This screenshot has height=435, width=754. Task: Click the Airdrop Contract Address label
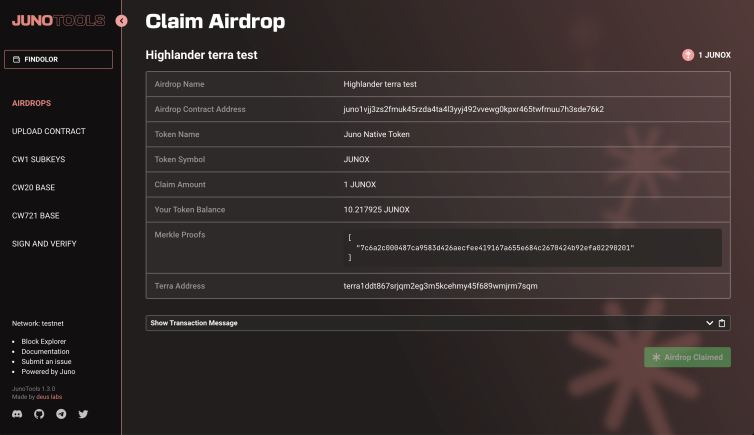tap(200, 109)
